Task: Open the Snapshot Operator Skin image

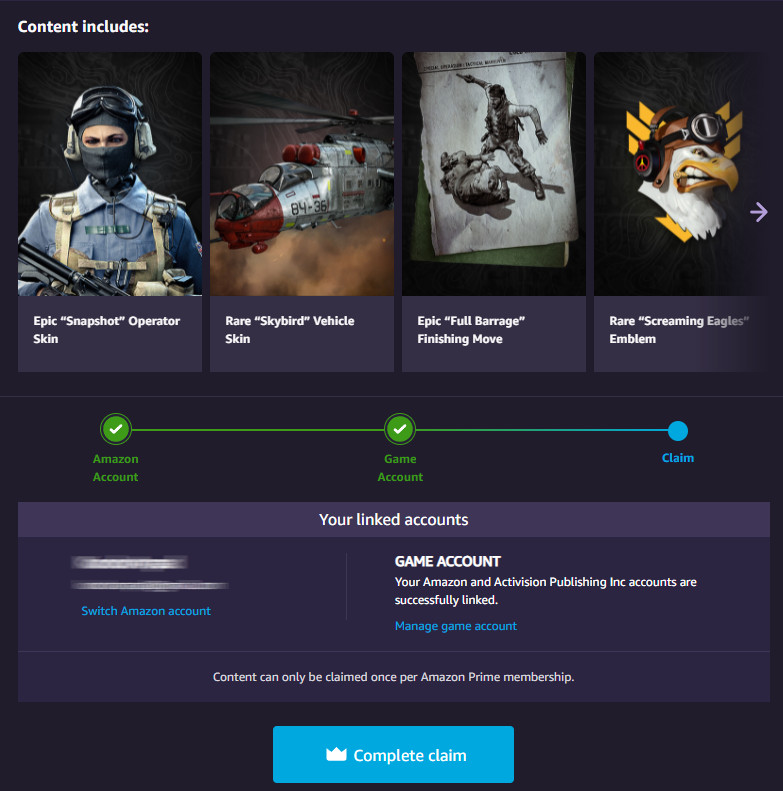Action: (x=110, y=174)
